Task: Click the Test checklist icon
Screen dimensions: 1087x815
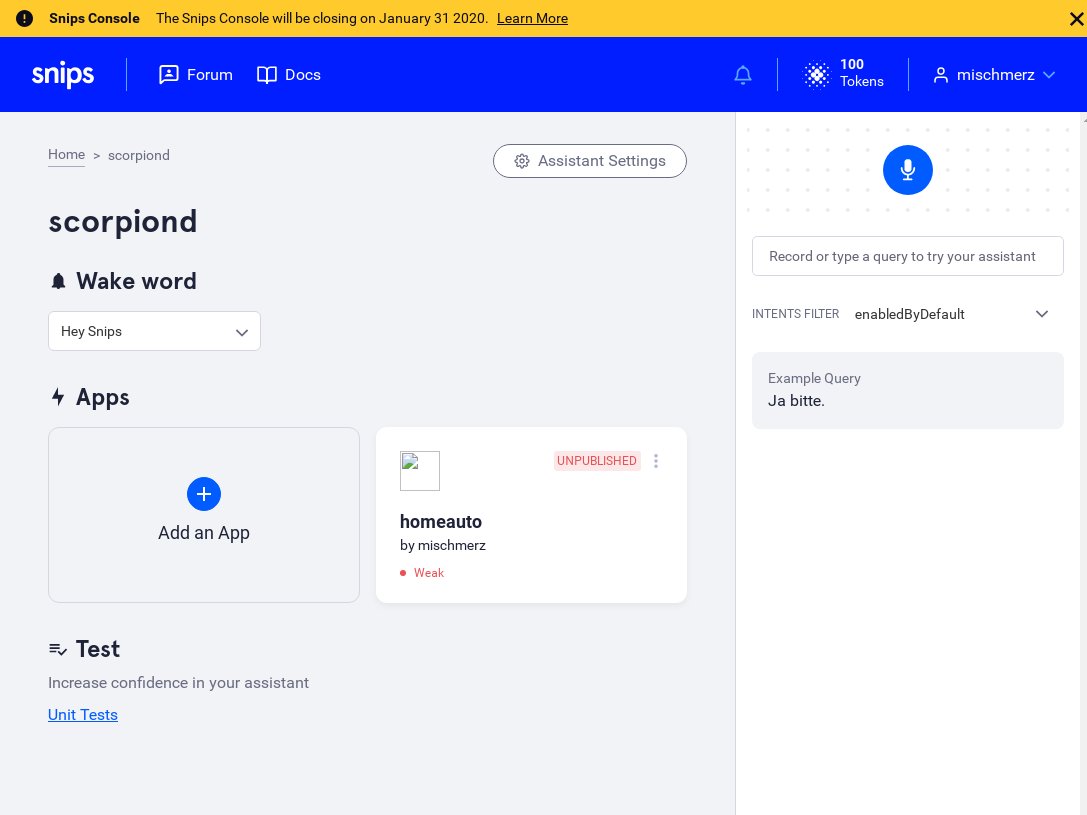Action: (58, 649)
